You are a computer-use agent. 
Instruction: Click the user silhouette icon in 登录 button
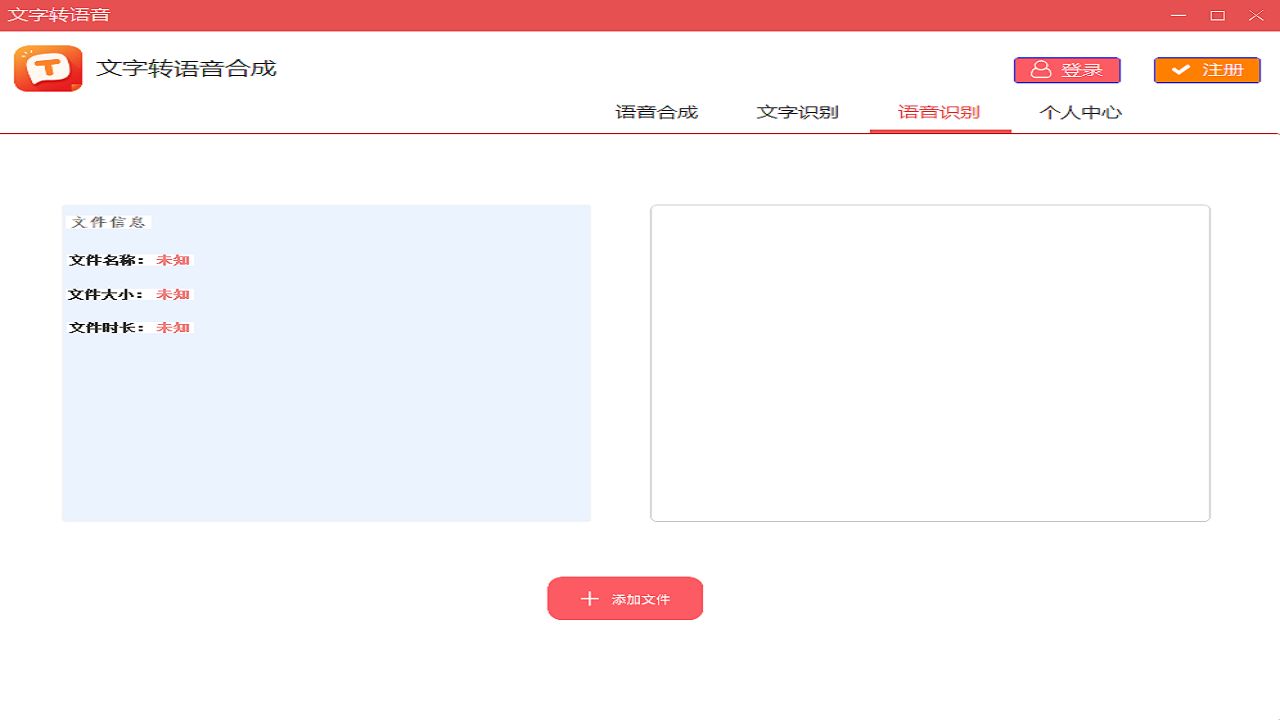[1040, 70]
